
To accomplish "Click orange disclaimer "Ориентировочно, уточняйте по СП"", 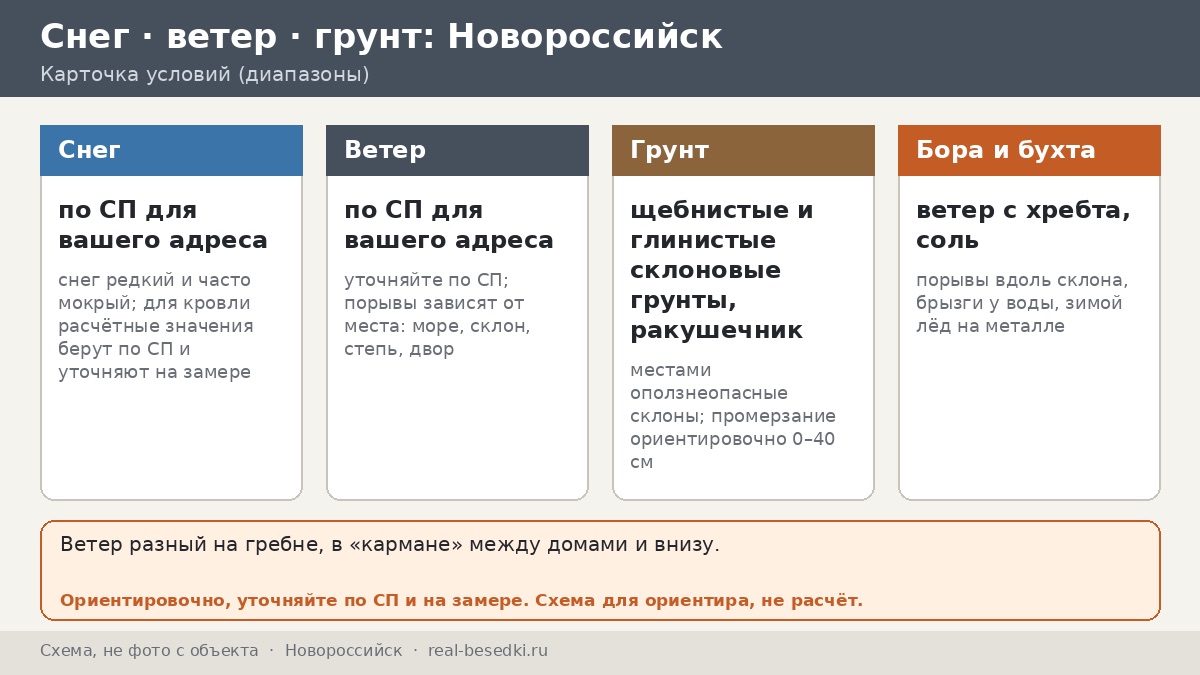I will (x=461, y=601).
